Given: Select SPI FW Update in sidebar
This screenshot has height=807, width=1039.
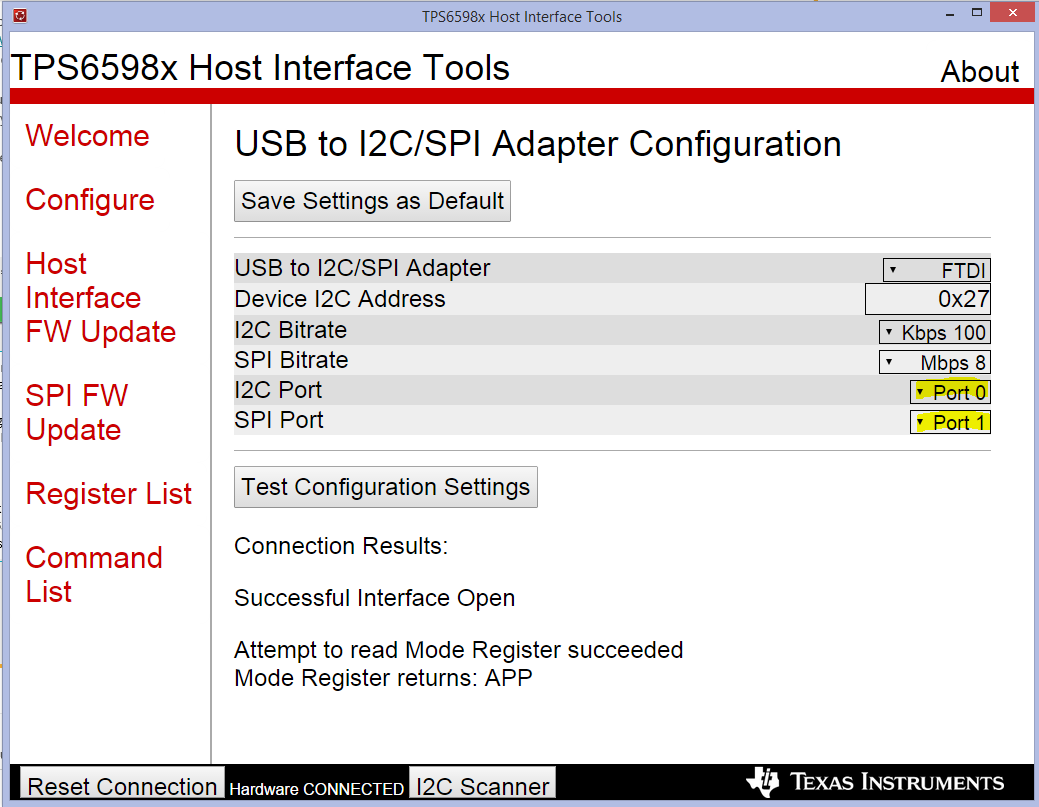Looking at the screenshot, I should tap(77, 412).
